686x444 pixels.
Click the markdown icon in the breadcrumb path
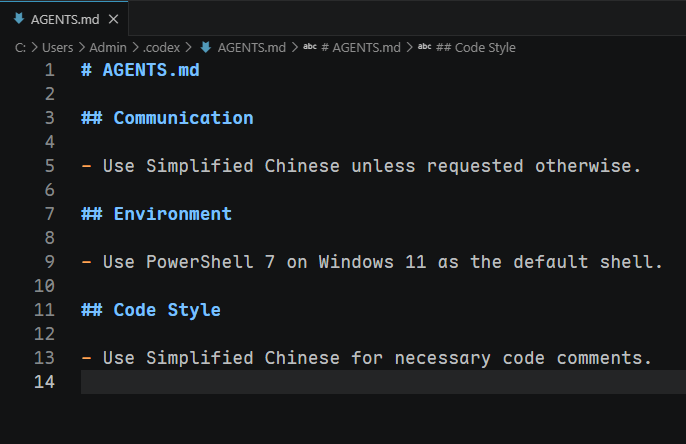[x=206, y=47]
